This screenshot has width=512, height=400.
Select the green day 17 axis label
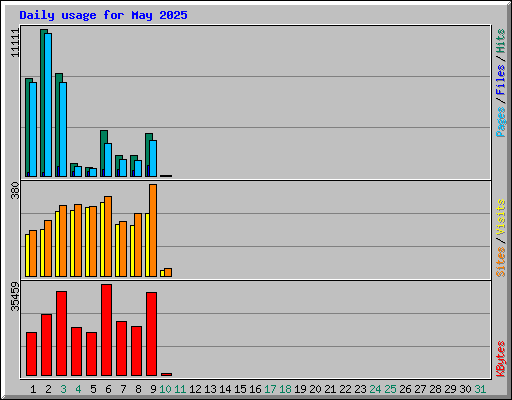[x=270, y=389]
